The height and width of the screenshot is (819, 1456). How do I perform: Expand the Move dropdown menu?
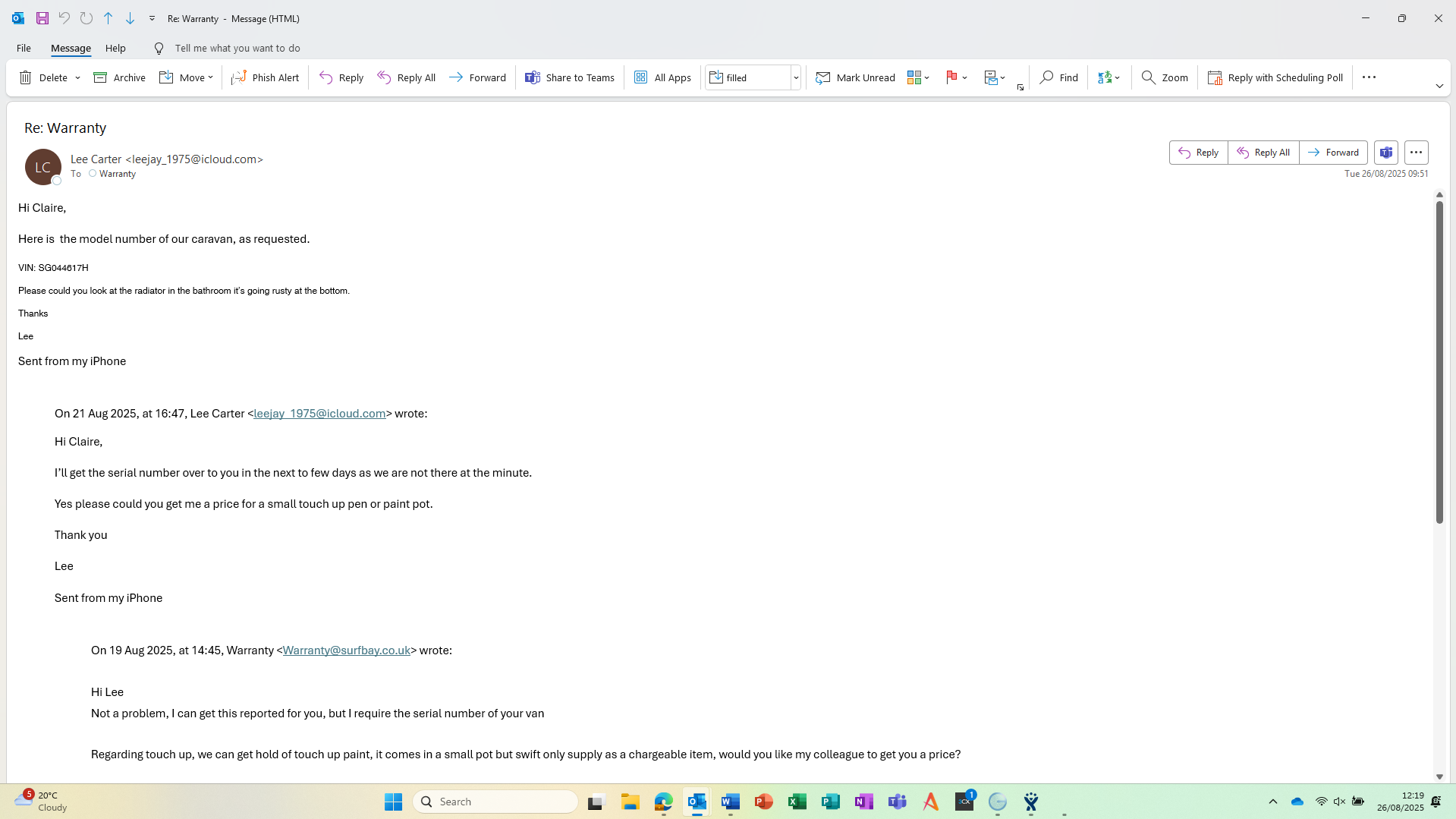[x=210, y=77]
